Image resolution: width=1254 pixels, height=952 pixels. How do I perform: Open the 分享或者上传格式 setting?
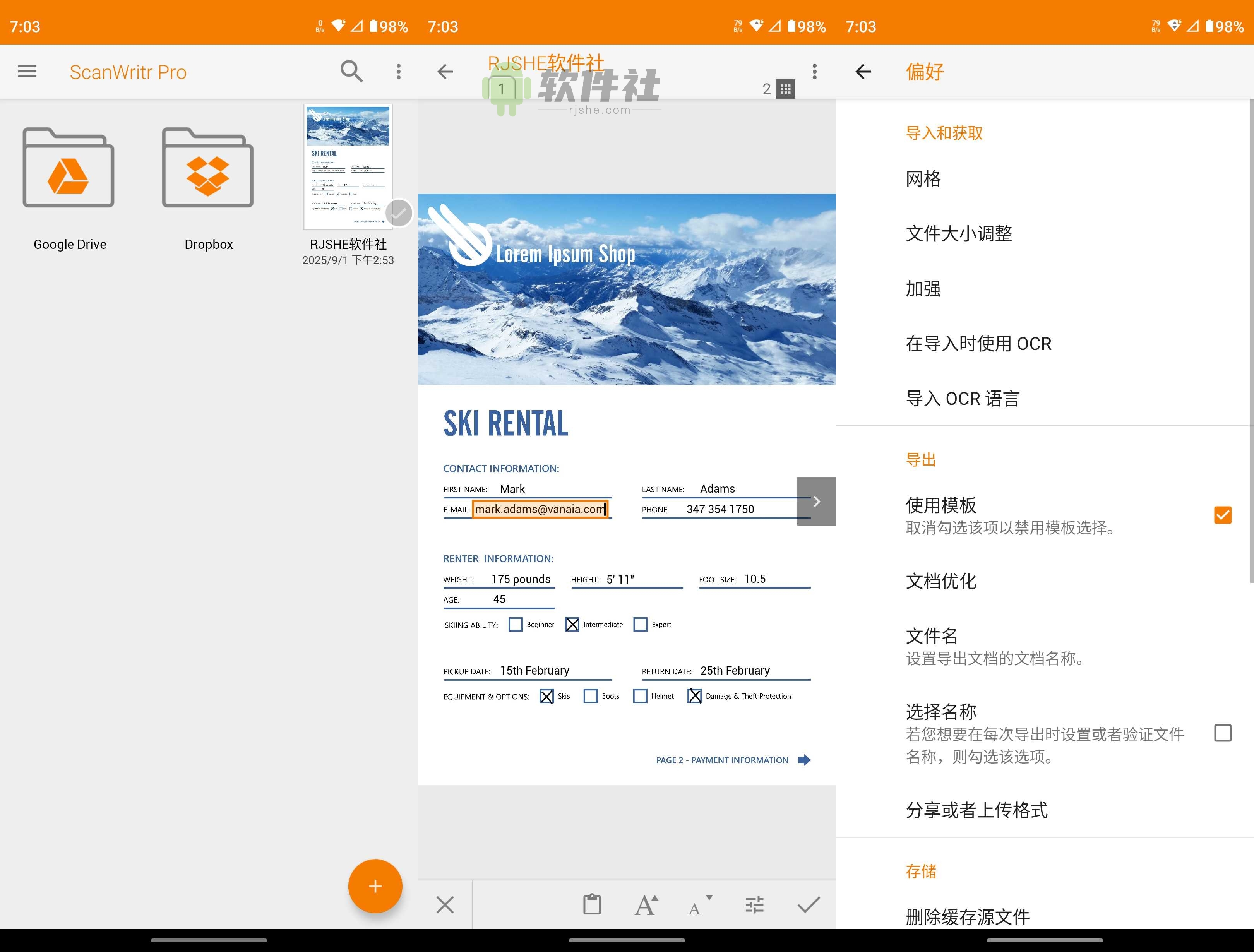[977, 810]
